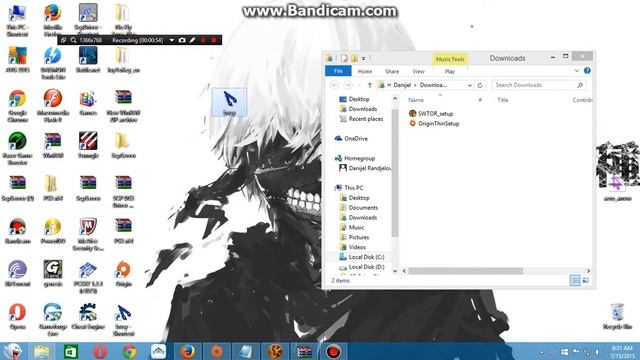
Task: Open the Home ribbon tab
Action: [x=364, y=71]
